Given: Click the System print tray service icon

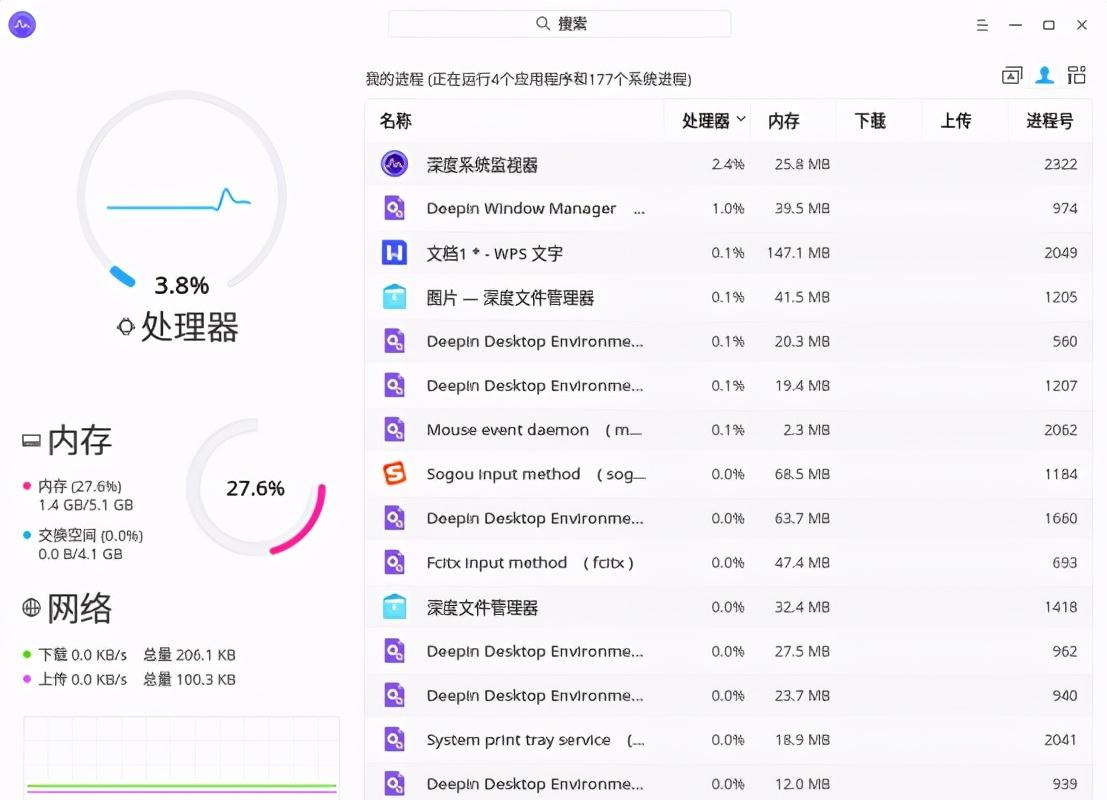Looking at the screenshot, I should [395, 740].
